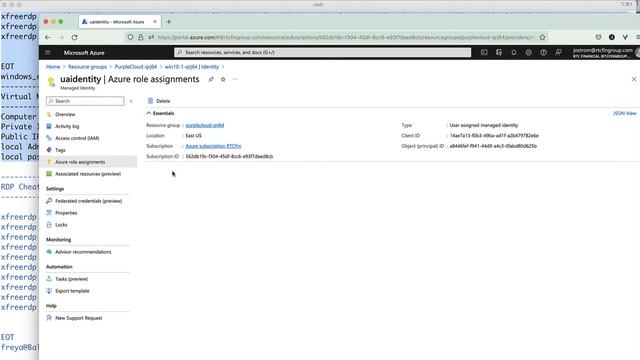Open the Azure subscription RTCFin link
This screenshot has width=640, height=360.
coord(213,146)
